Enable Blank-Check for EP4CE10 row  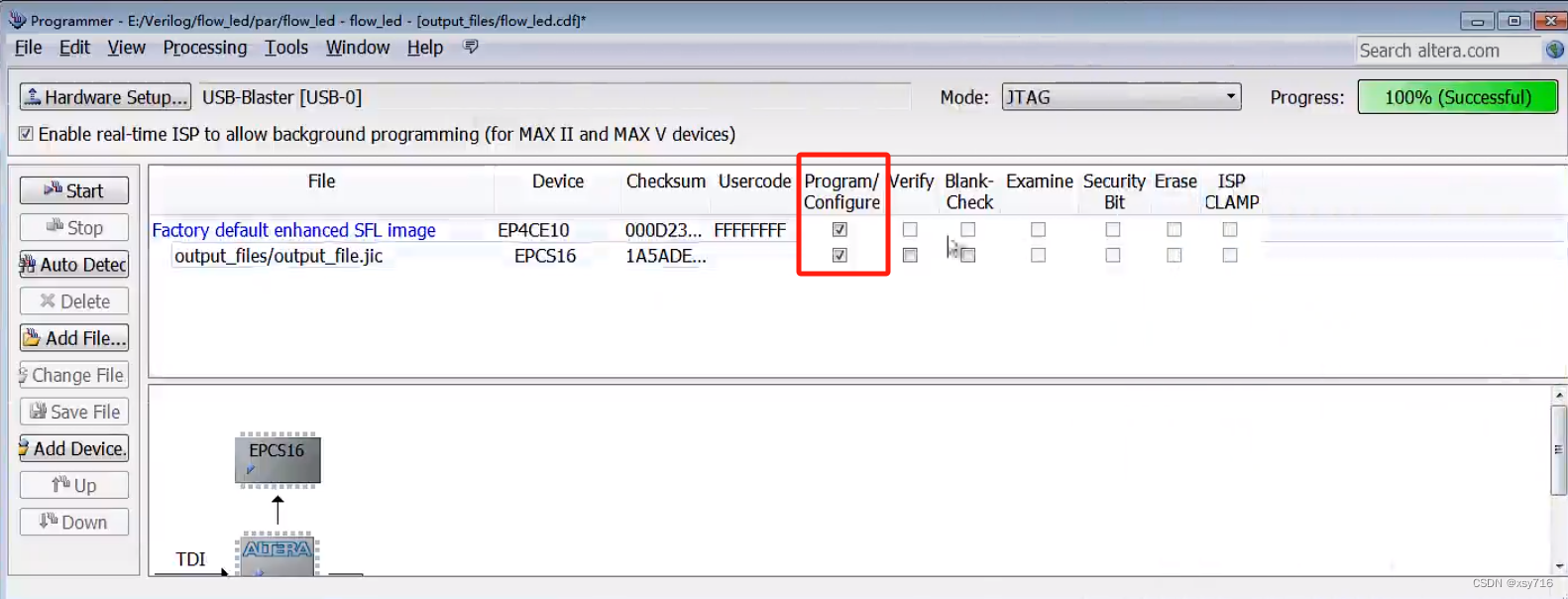(x=968, y=229)
